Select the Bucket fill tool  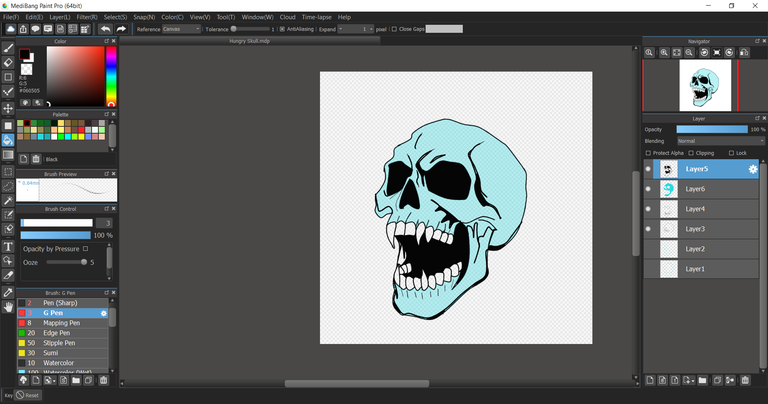(x=8, y=140)
